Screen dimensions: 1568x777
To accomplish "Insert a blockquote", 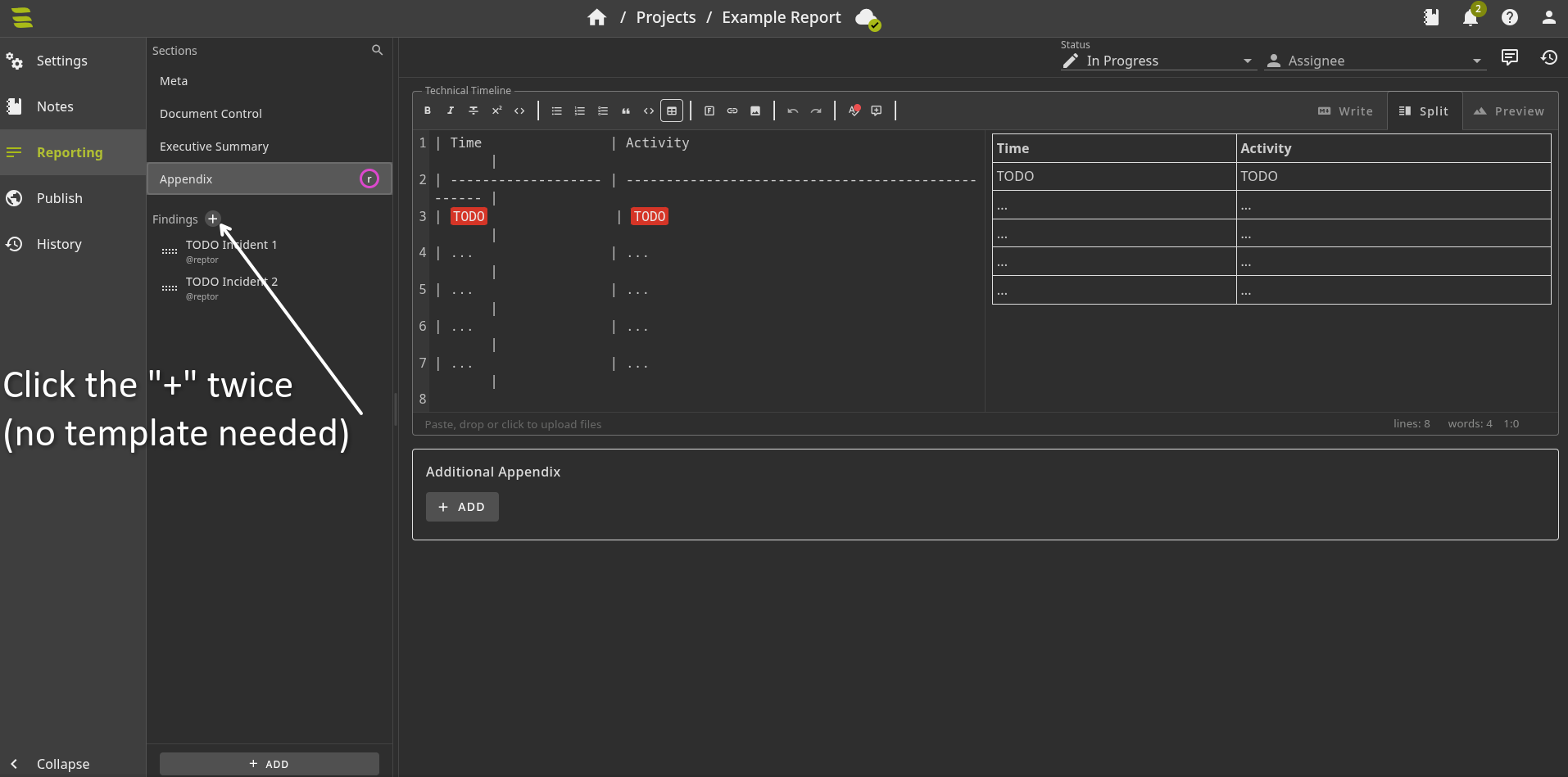I will pos(625,111).
